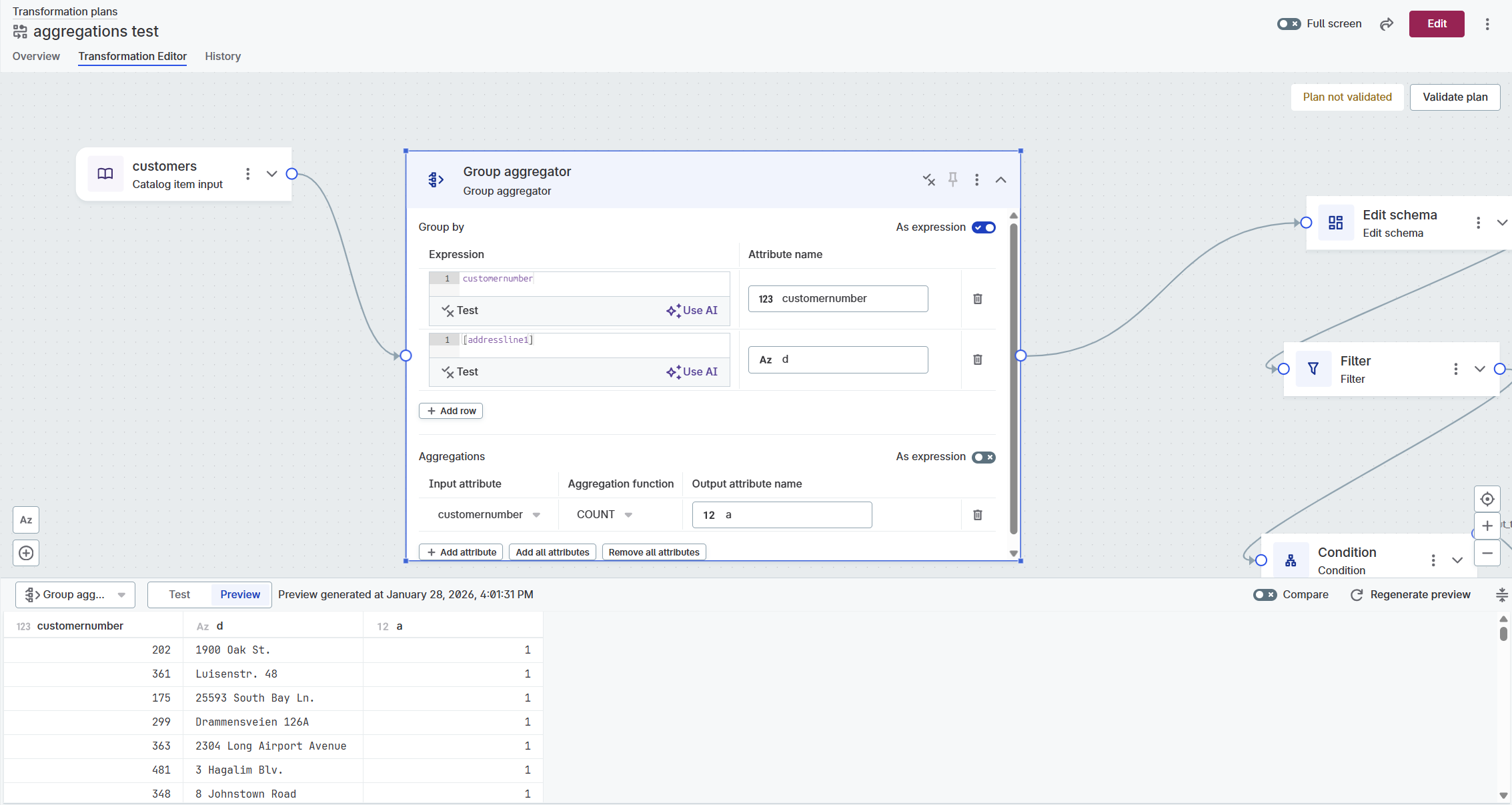Viewport: 1512px width, 805px height.
Task: Click Use AI on the customernumber expression
Action: 692,310
